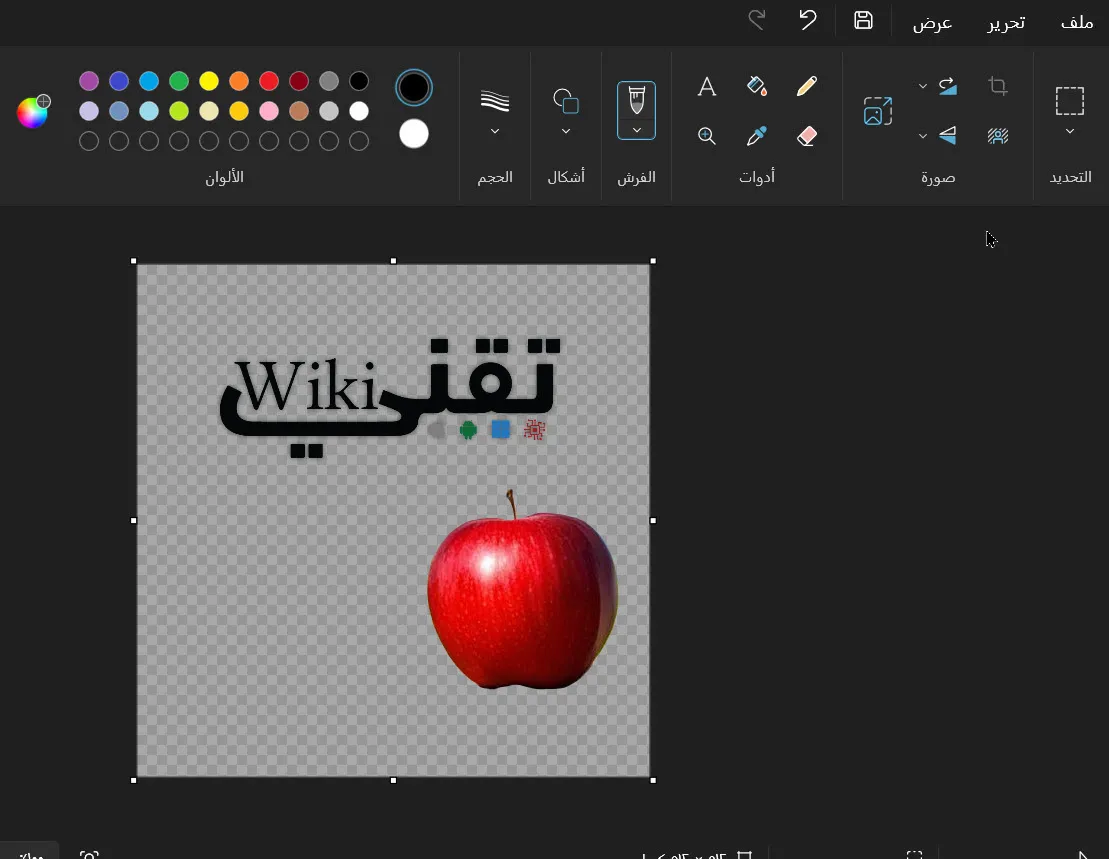Expand the Brushes dropdown chevron
1109x859 pixels.
coord(637,130)
